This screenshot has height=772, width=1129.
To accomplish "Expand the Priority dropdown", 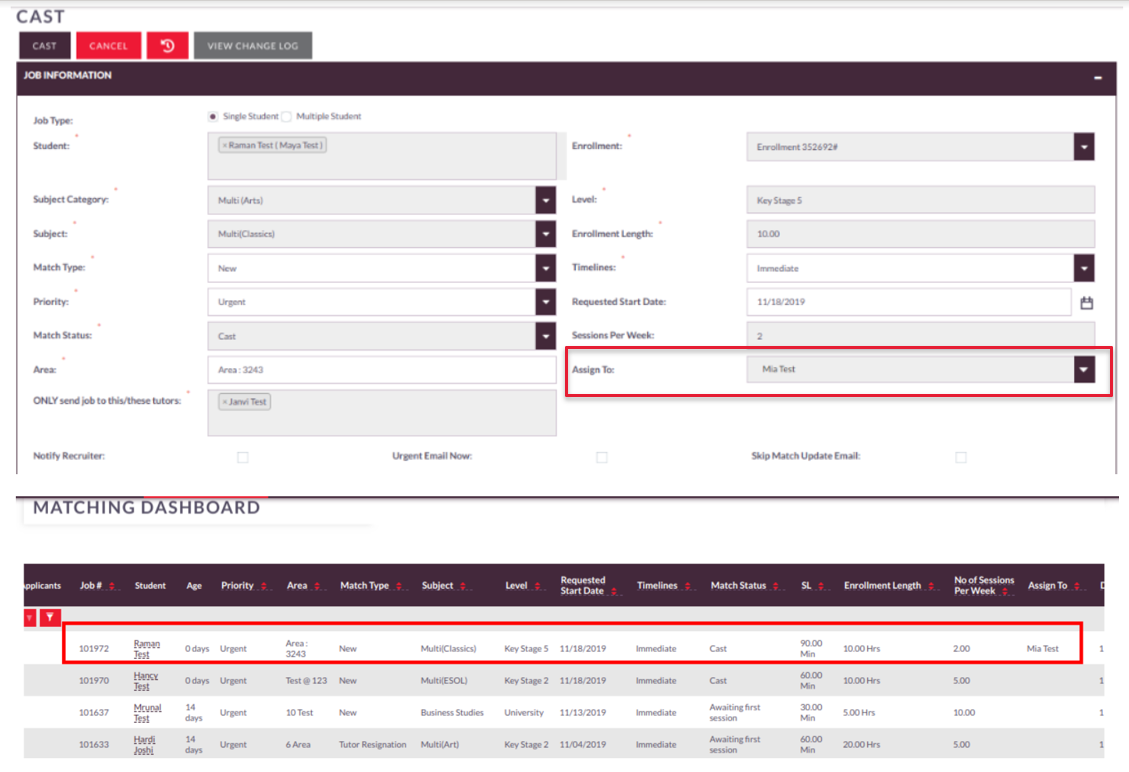I will pos(546,302).
